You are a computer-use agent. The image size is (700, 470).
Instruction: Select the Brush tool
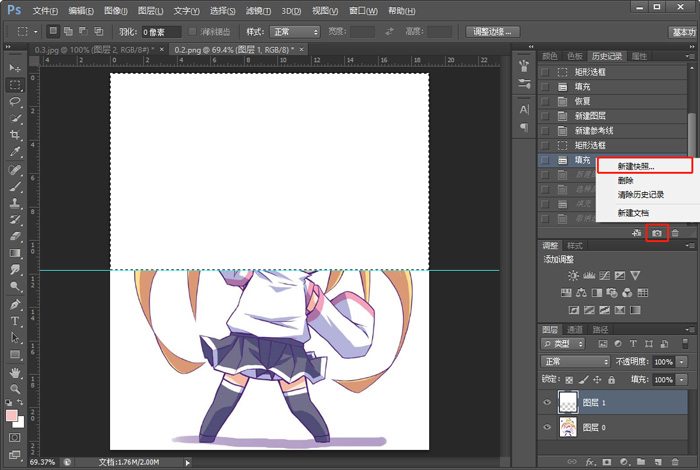[15, 187]
